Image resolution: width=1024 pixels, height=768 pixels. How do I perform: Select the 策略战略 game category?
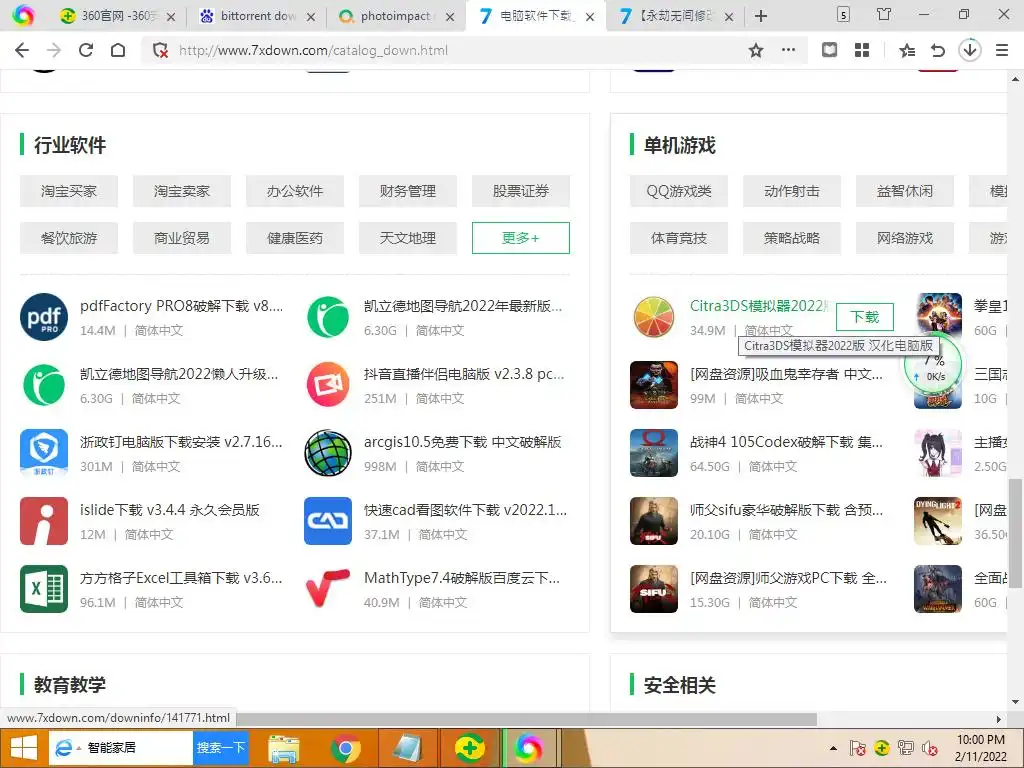tap(792, 238)
